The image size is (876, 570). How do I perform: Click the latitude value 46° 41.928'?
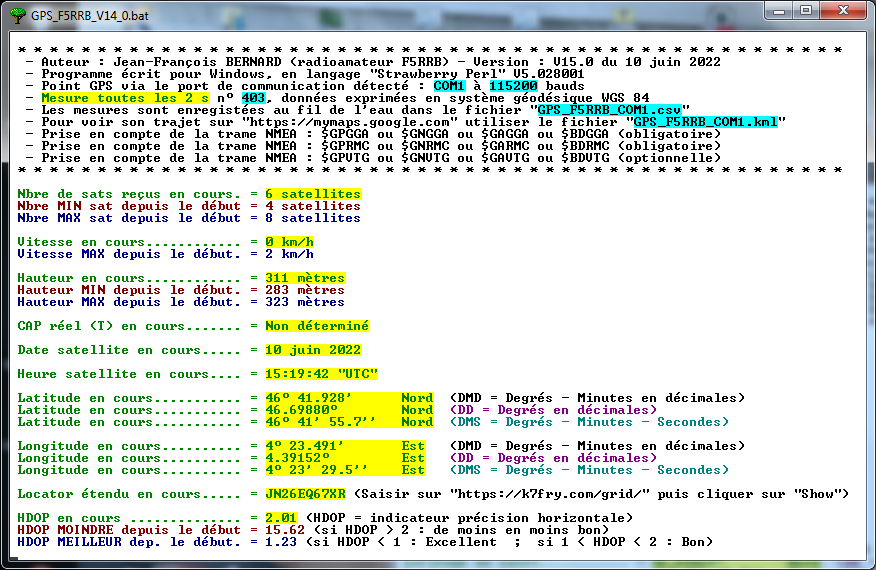[x=308, y=398]
